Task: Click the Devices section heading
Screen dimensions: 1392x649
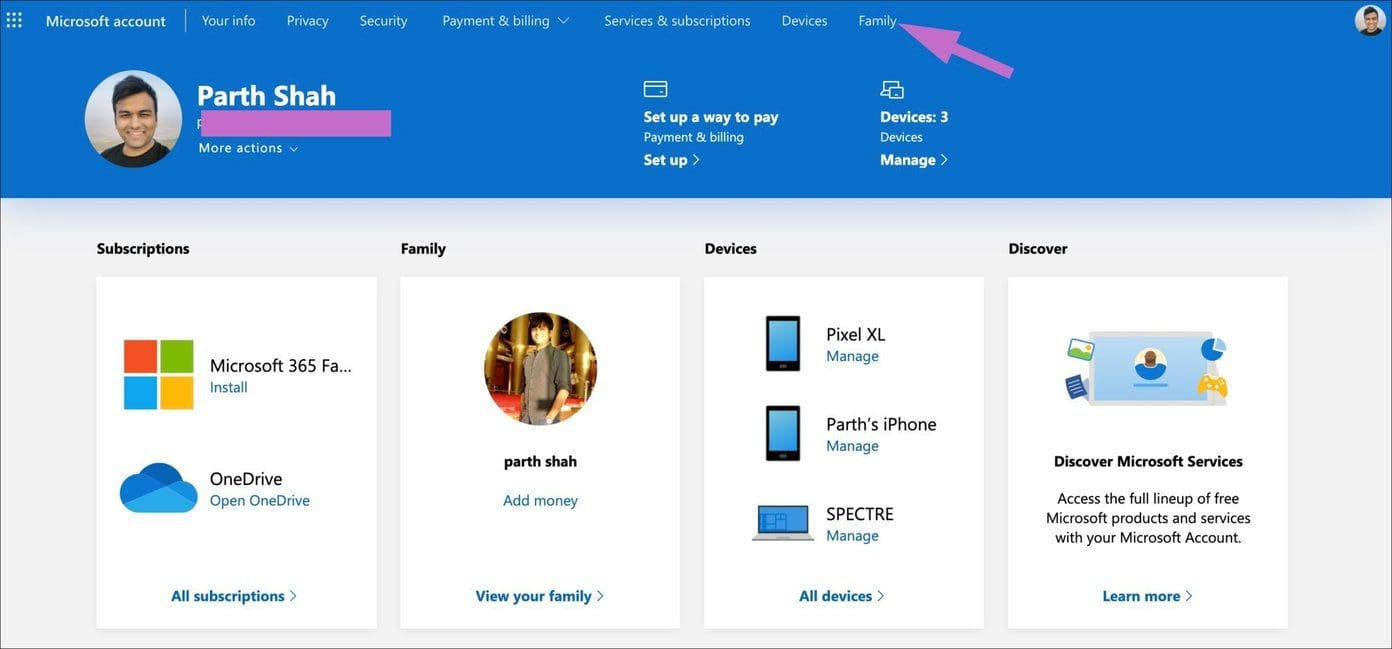Action: coord(730,249)
